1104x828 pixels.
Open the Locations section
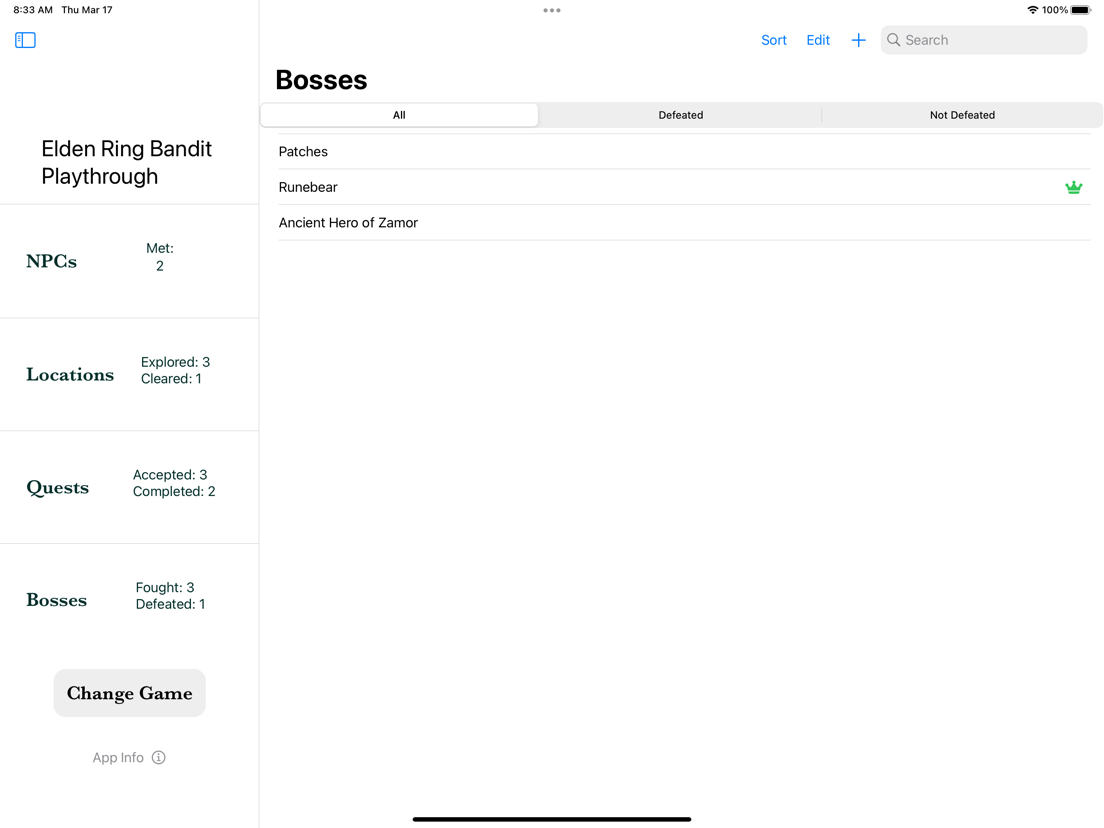point(130,375)
